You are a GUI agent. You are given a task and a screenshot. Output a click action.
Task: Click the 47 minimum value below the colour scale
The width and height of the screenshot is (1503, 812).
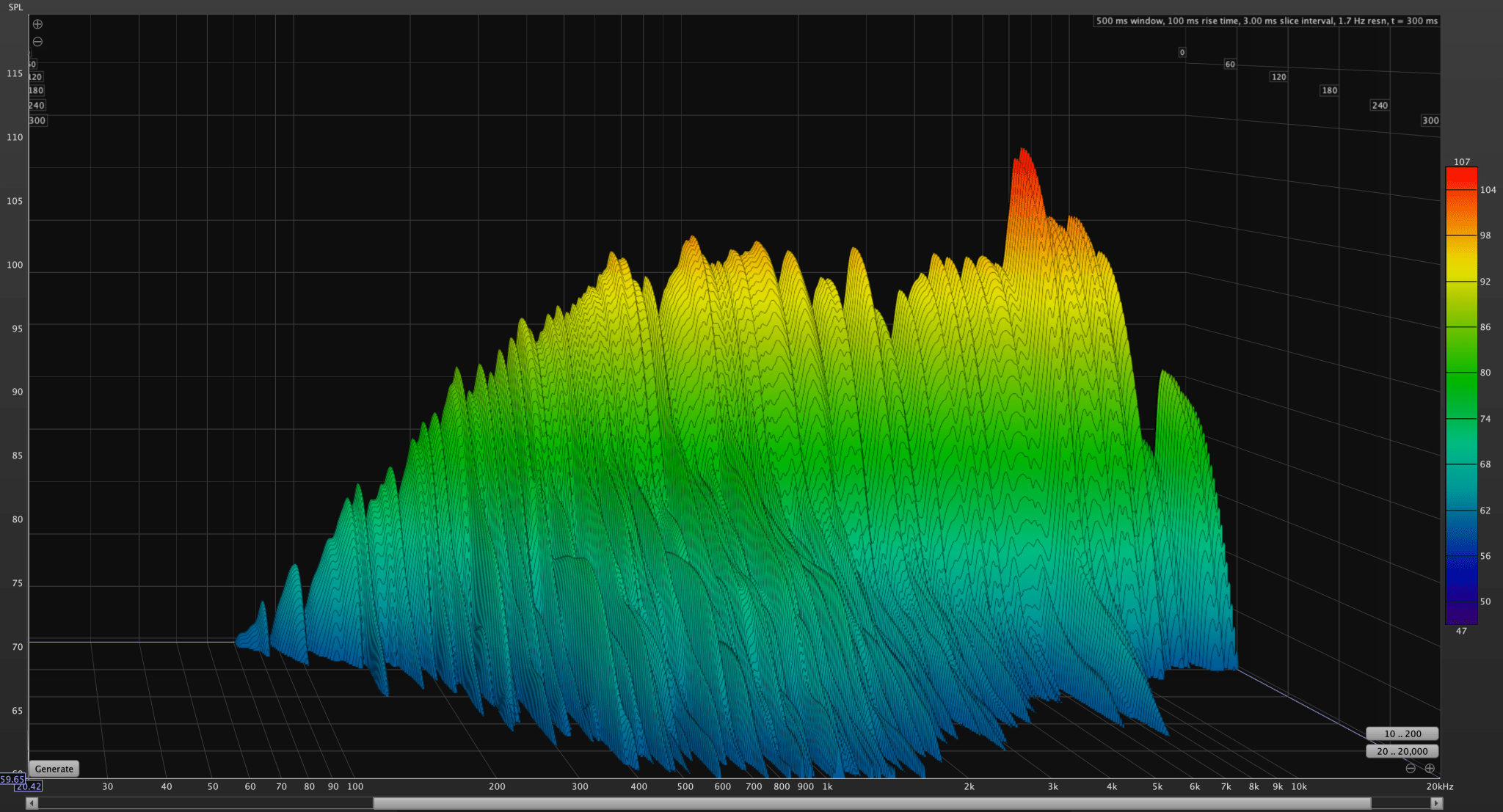(1461, 631)
